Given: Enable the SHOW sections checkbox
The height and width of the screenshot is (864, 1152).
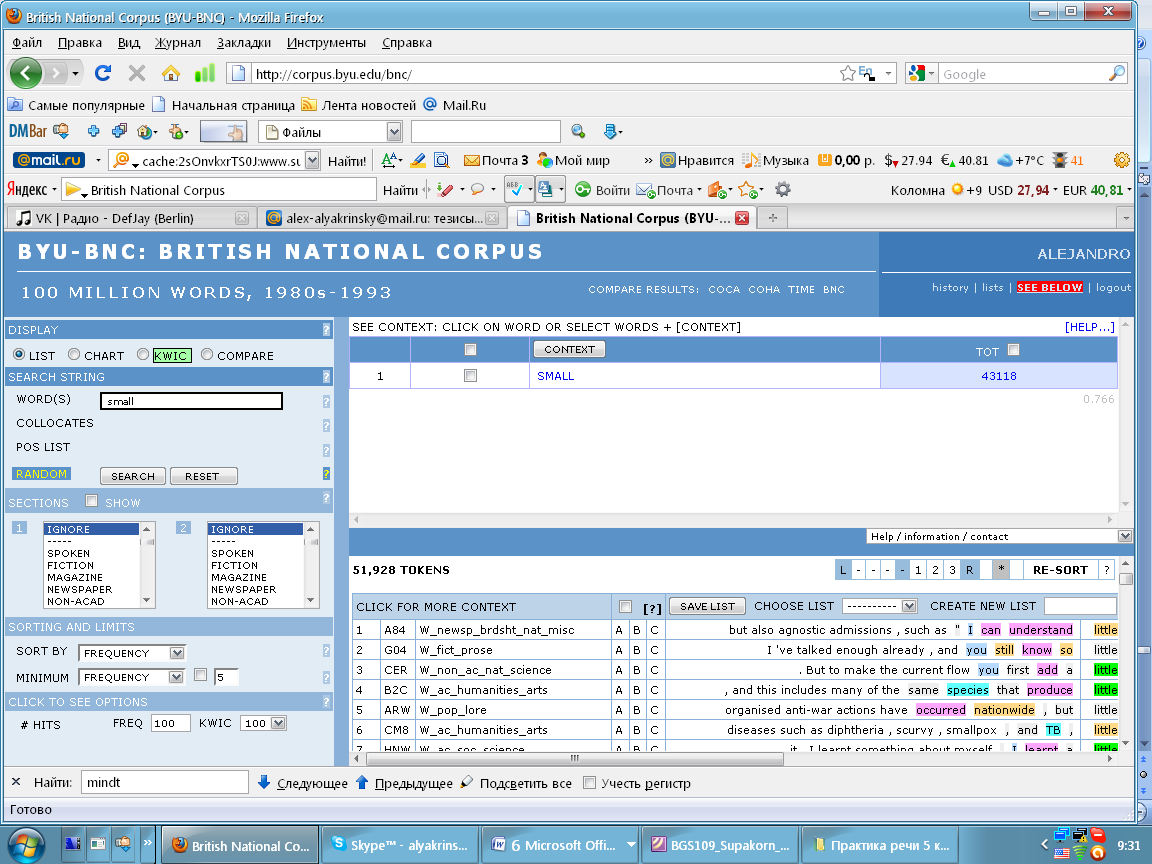Looking at the screenshot, I should point(92,502).
